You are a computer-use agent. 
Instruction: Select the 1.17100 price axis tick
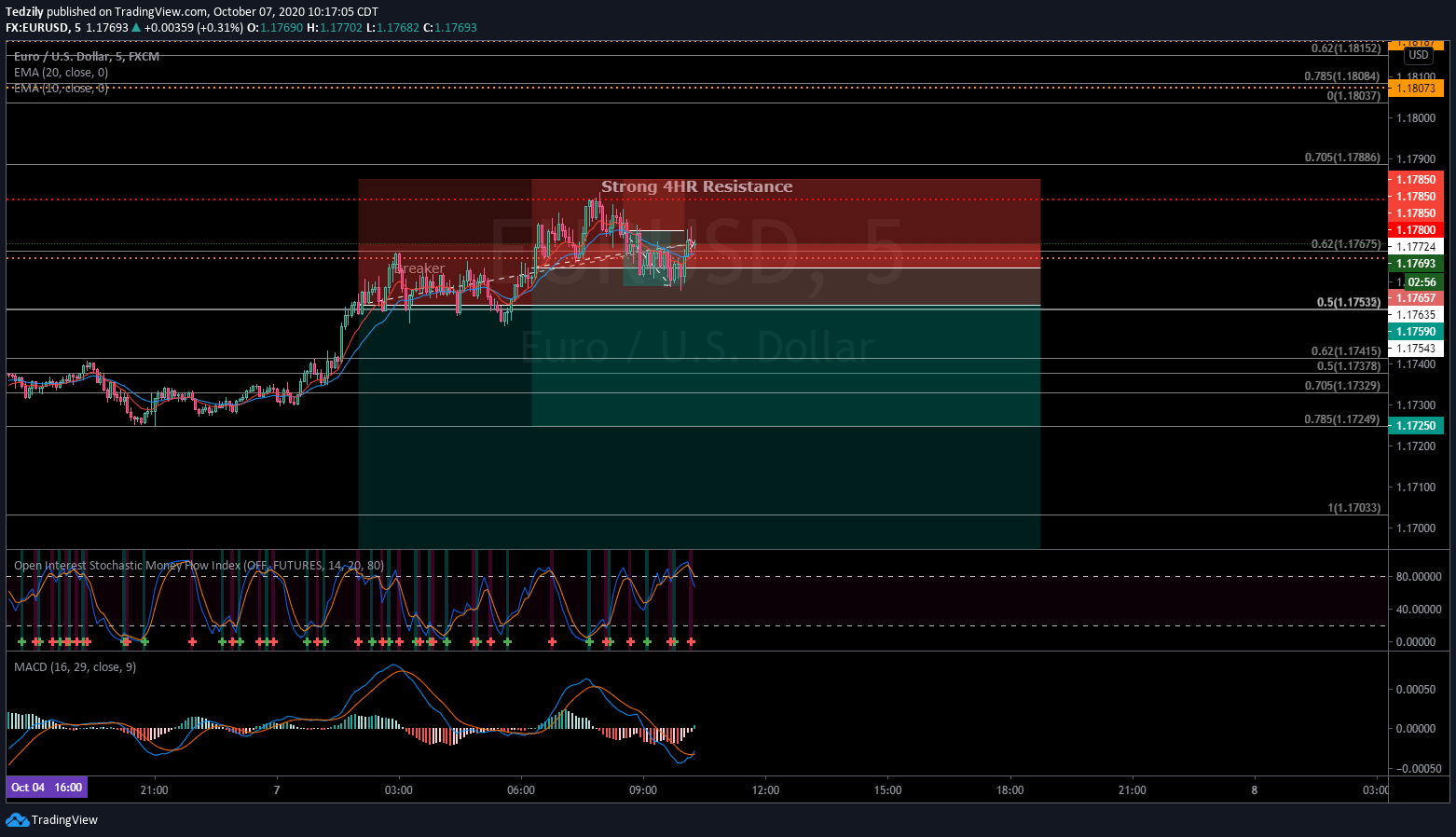tap(1415, 487)
